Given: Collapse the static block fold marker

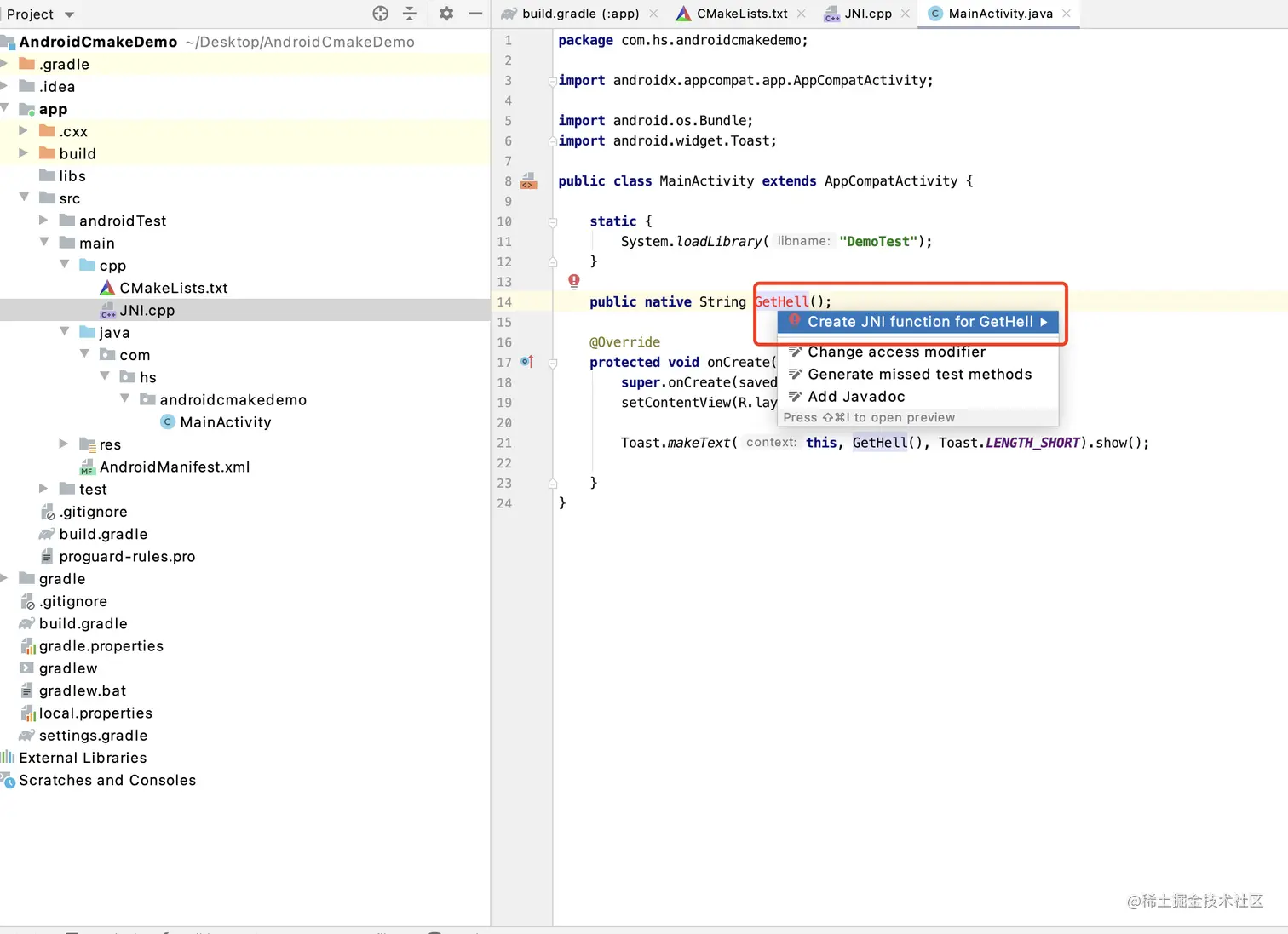Looking at the screenshot, I should click(553, 221).
